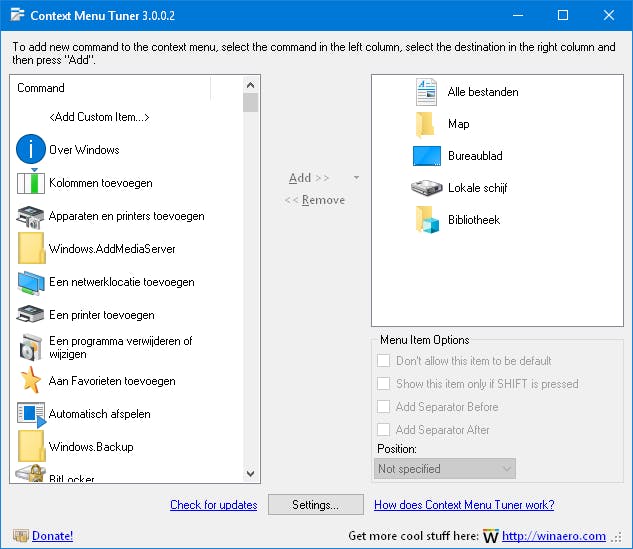This screenshot has width=633, height=549.
Task: Toggle Don't allow this item to be default
Action: (384, 361)
